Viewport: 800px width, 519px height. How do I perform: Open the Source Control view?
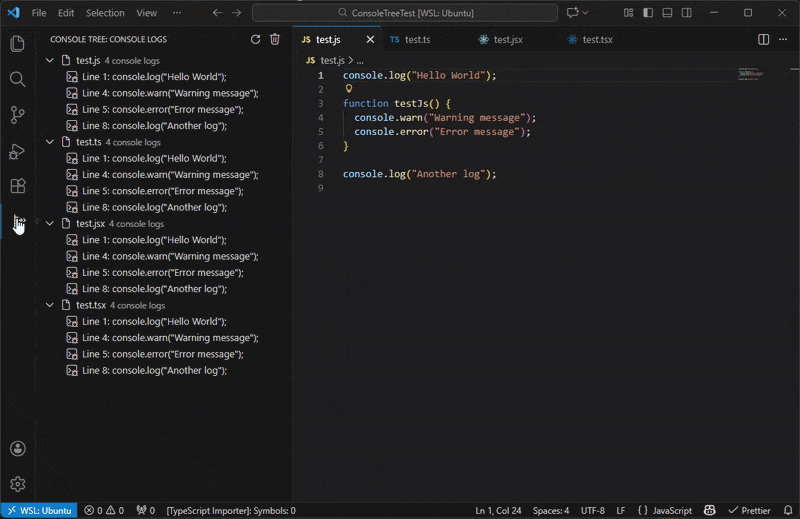(x=17, y=115)
